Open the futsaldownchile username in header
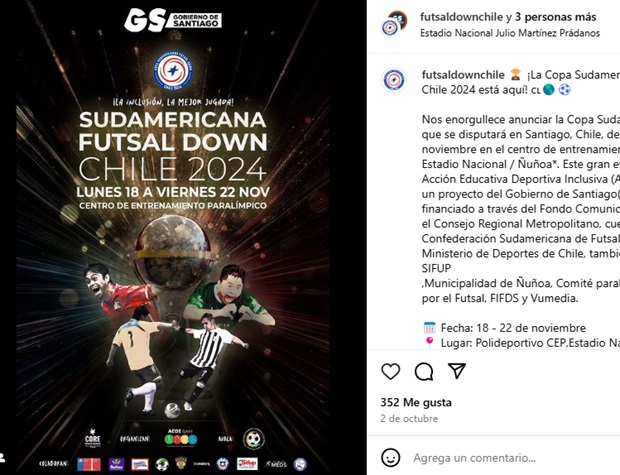620x475 pixels. (x=461, y=17)
